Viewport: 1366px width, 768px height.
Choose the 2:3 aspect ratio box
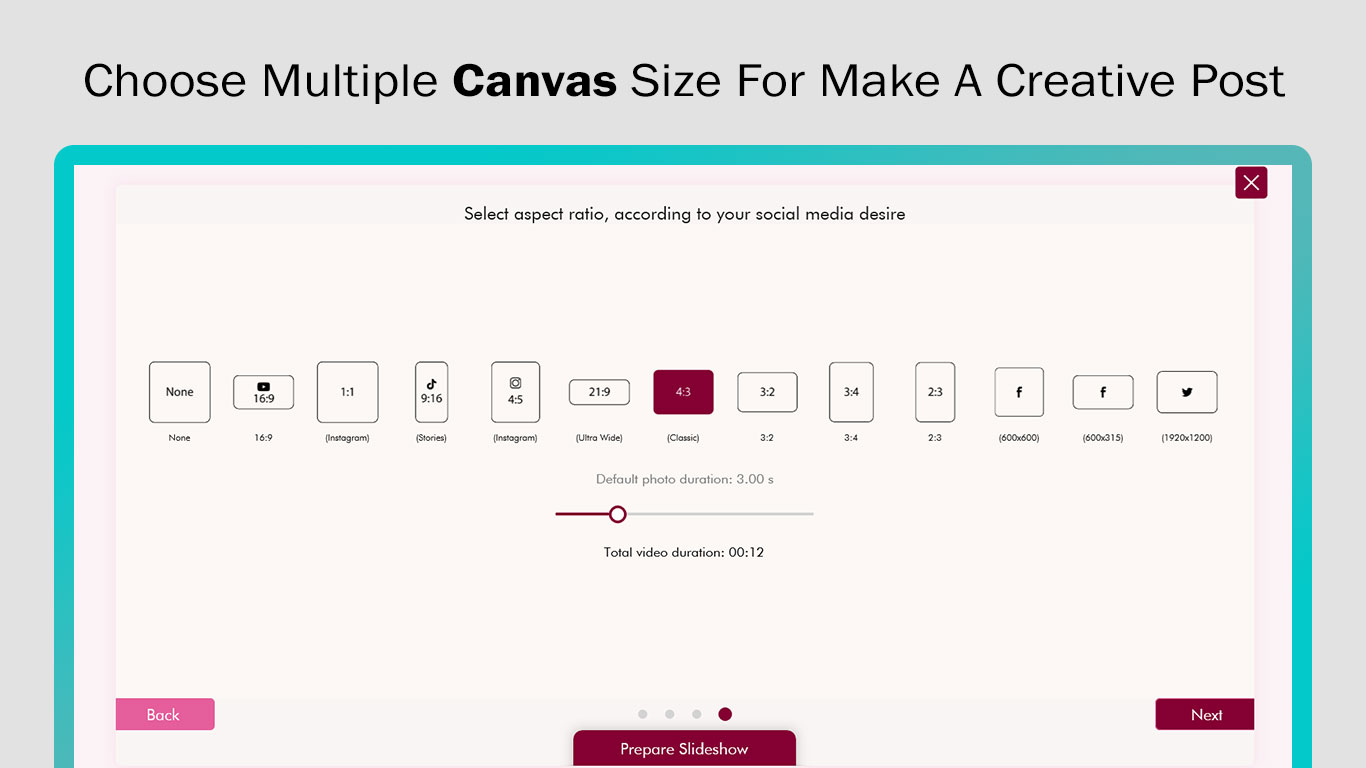[935, 392]
